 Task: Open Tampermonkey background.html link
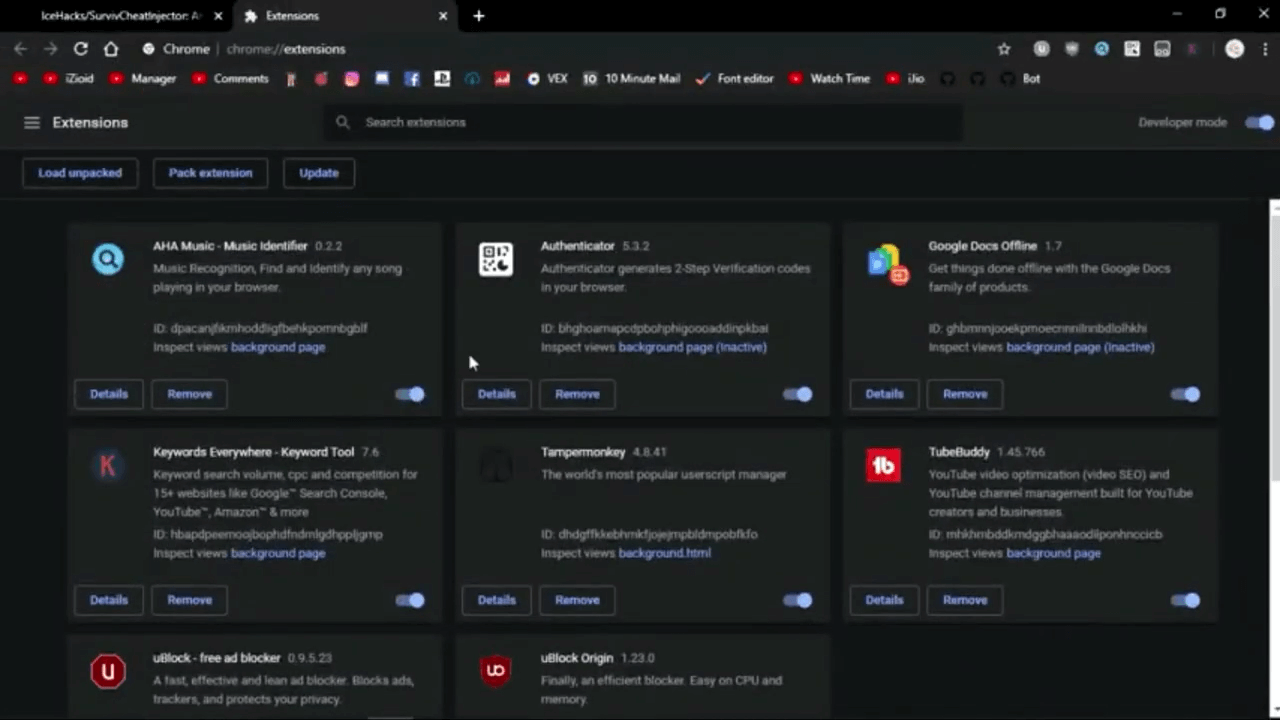click(x=665, y=553)
